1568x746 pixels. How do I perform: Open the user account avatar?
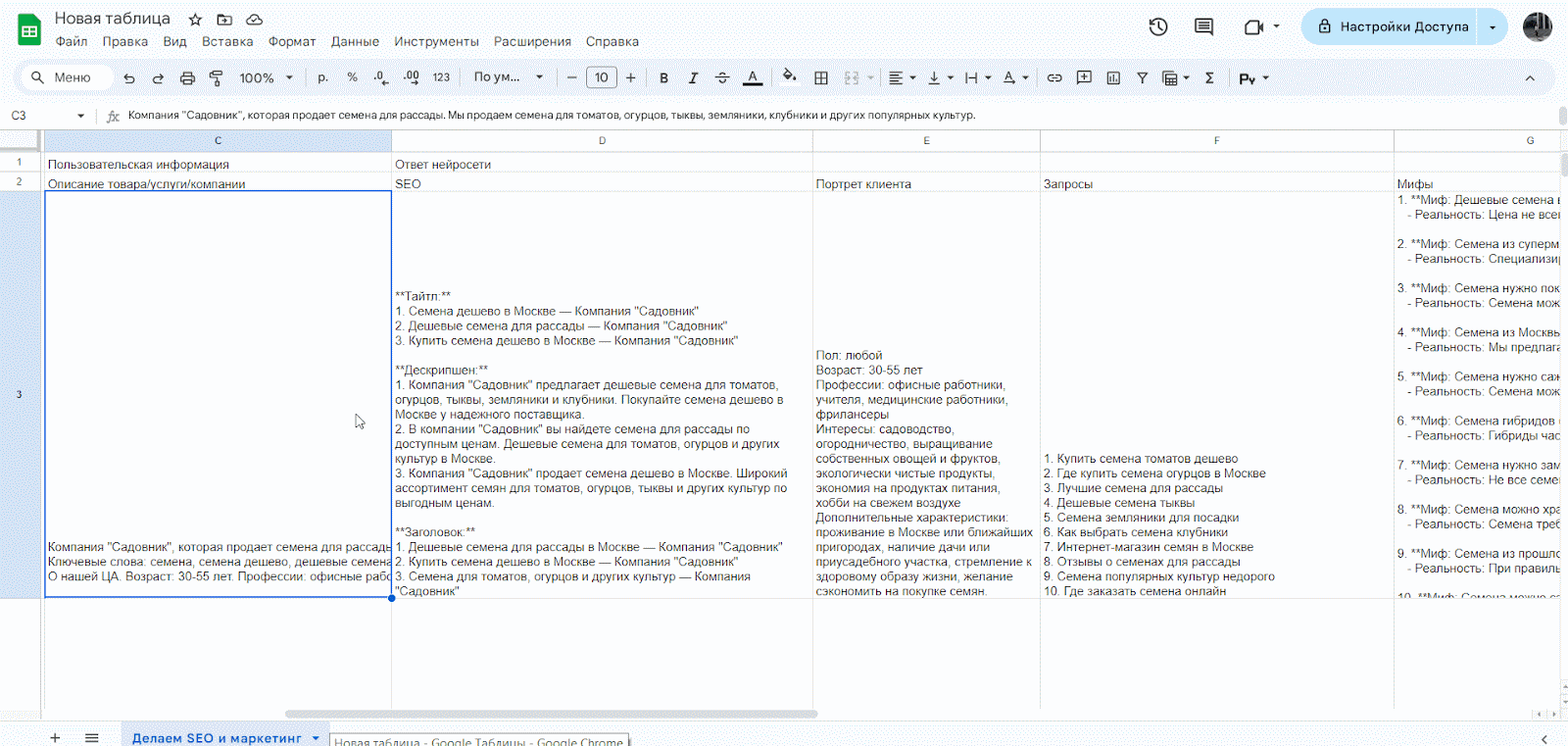(1537, 26)
